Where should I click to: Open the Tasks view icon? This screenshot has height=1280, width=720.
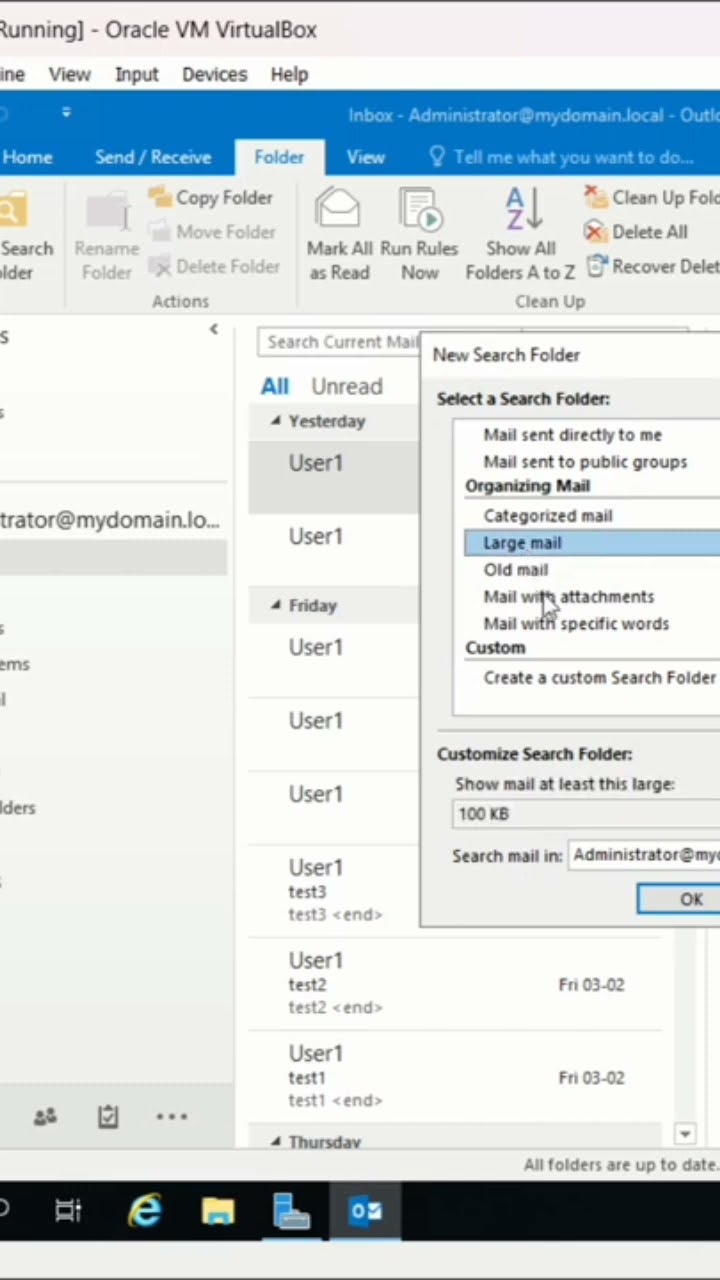point(108,1117)
